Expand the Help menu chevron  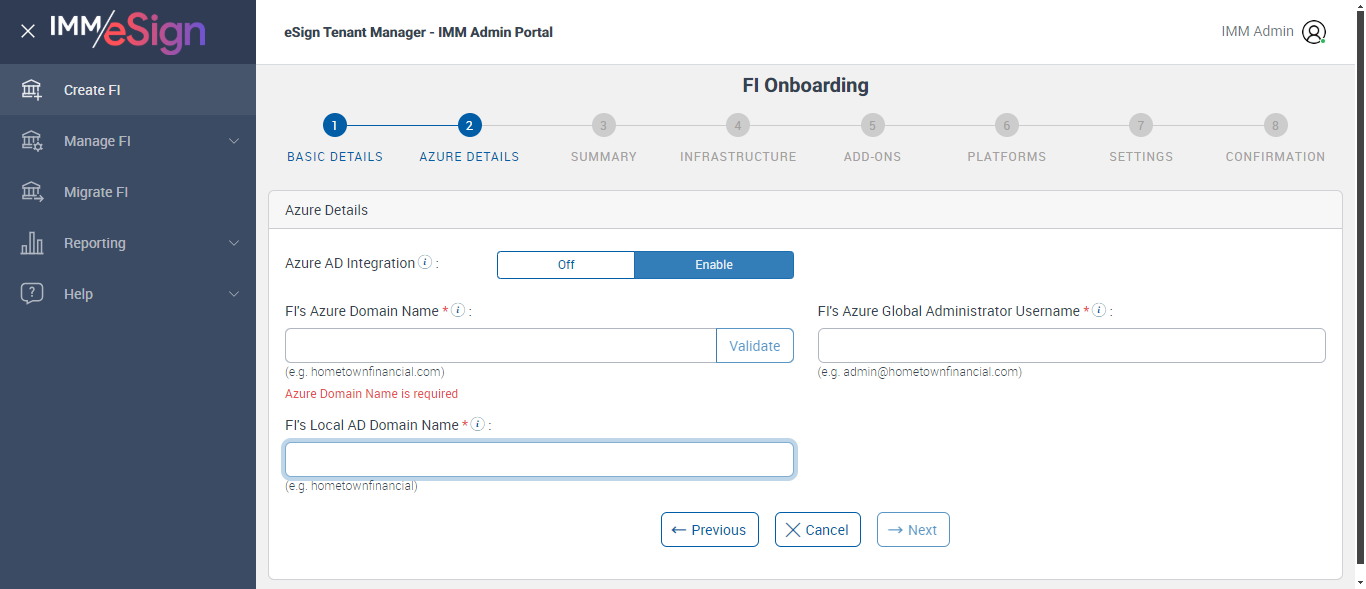pos(234,294)
